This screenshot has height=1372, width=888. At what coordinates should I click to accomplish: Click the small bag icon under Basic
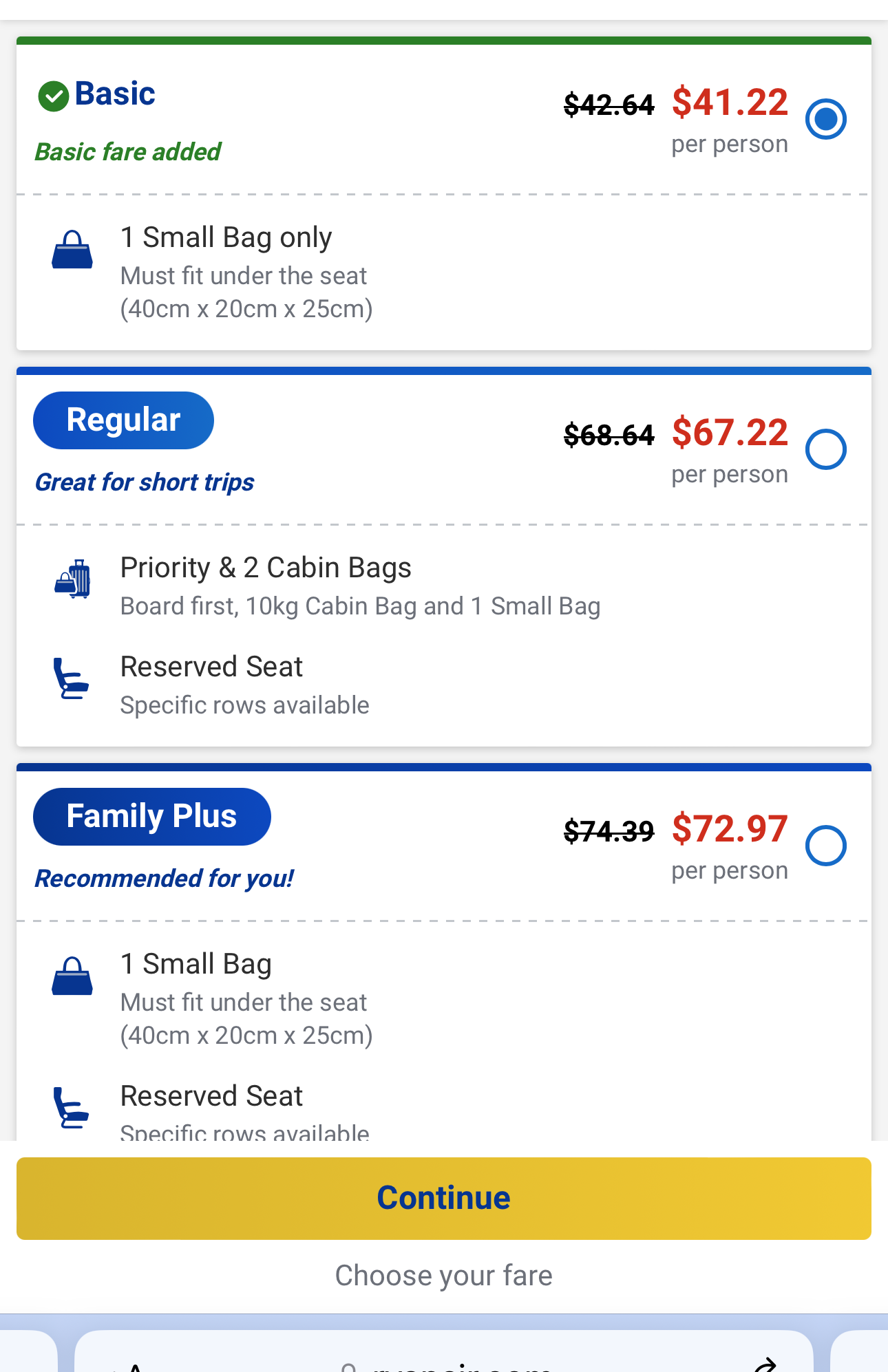[72, 250]
